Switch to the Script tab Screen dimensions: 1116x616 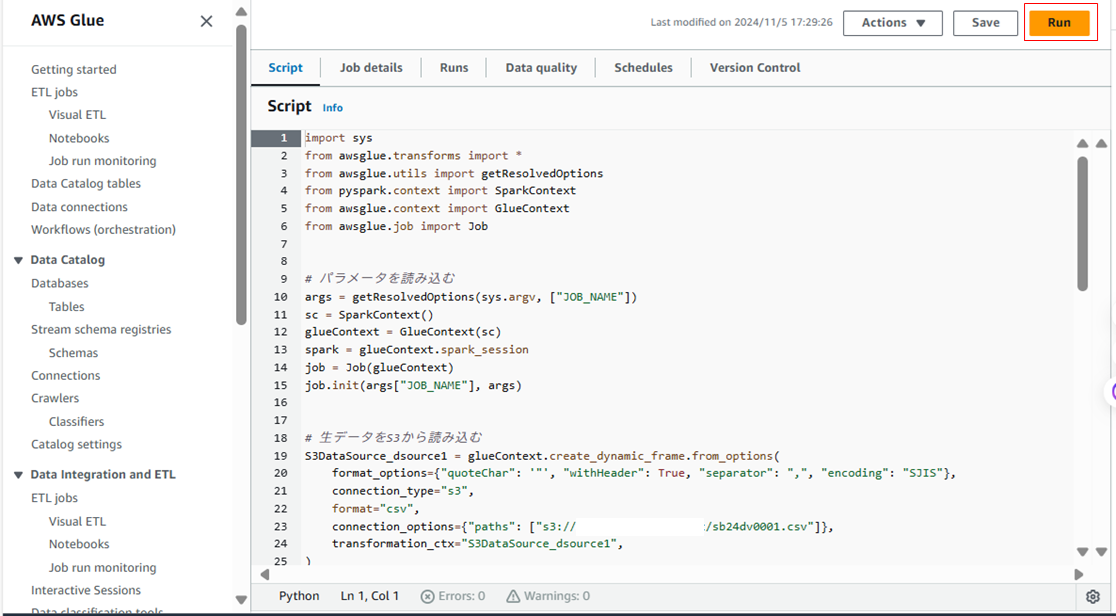point(285,68)
